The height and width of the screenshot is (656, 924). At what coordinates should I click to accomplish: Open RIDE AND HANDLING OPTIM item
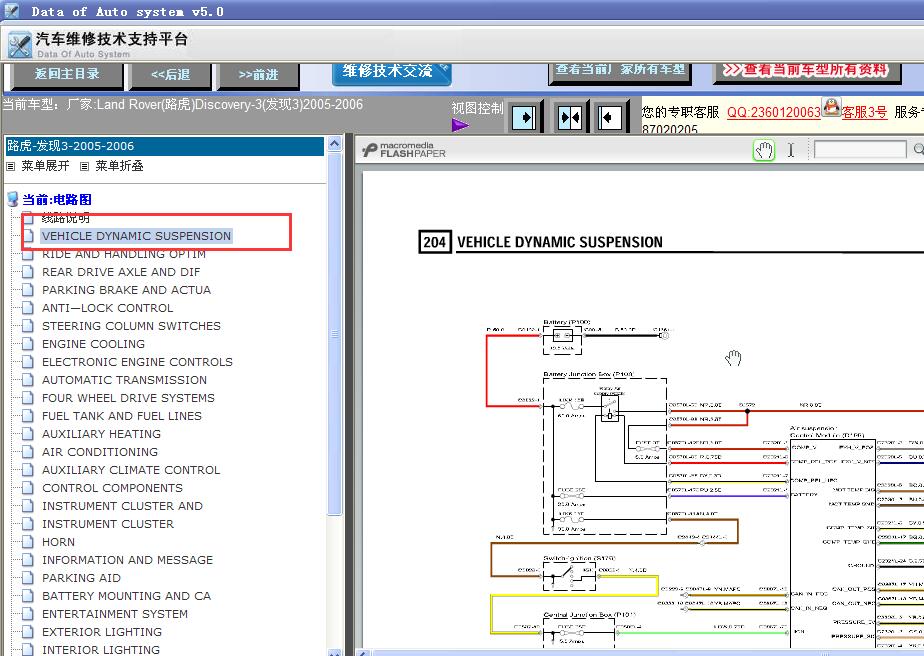click(124, 254)
